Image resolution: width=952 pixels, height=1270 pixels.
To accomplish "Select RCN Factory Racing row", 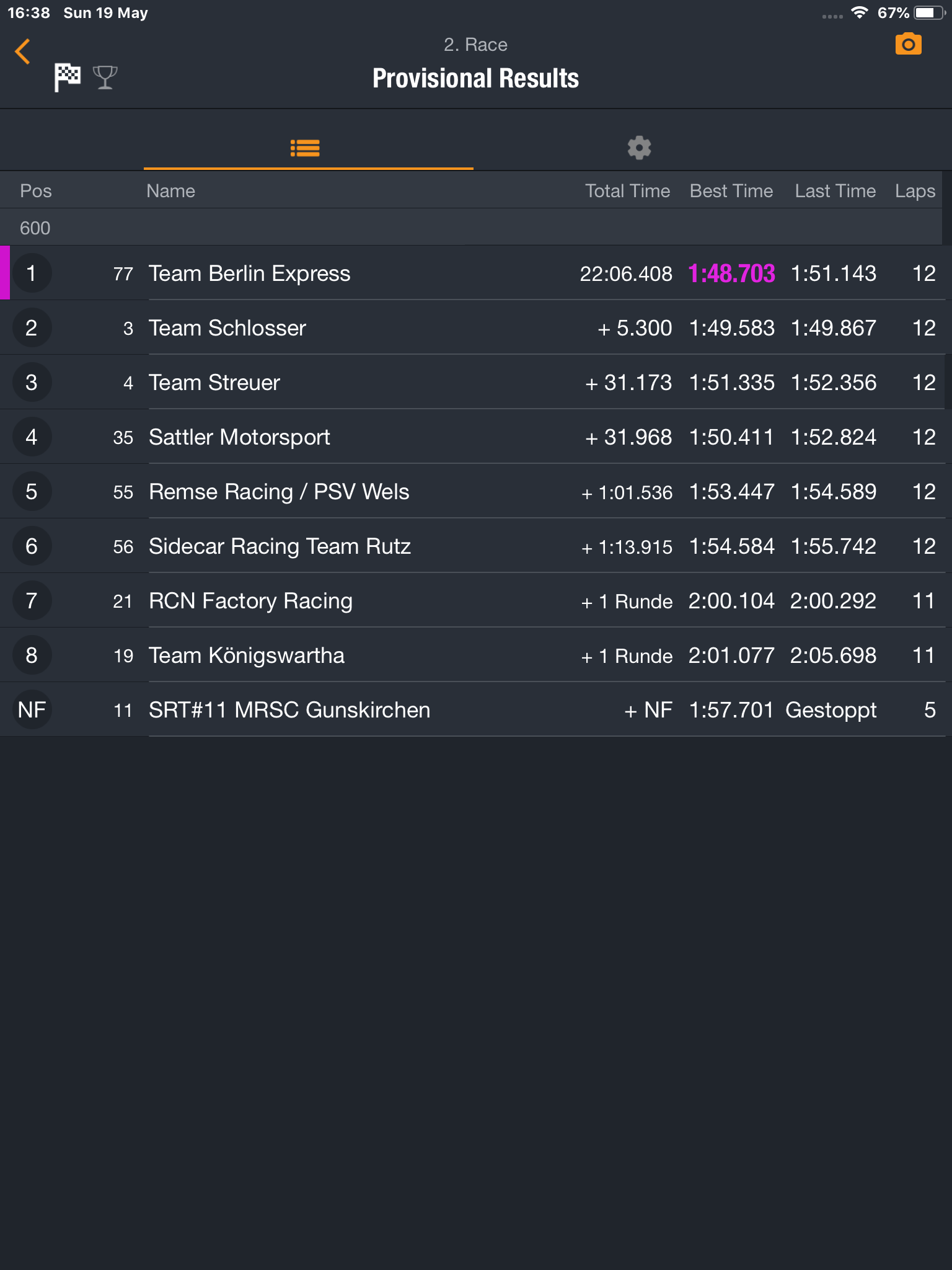I will [476, 600].
